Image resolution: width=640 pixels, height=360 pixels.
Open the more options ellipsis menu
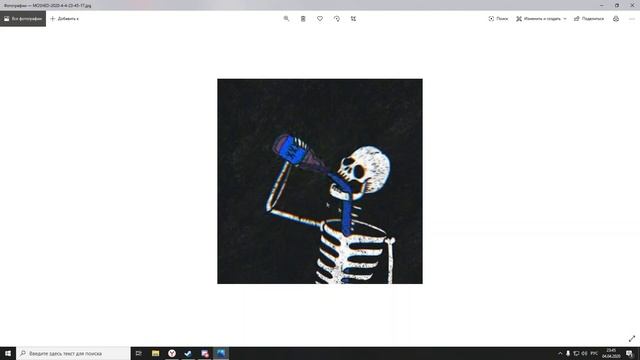tap(632, 19)
